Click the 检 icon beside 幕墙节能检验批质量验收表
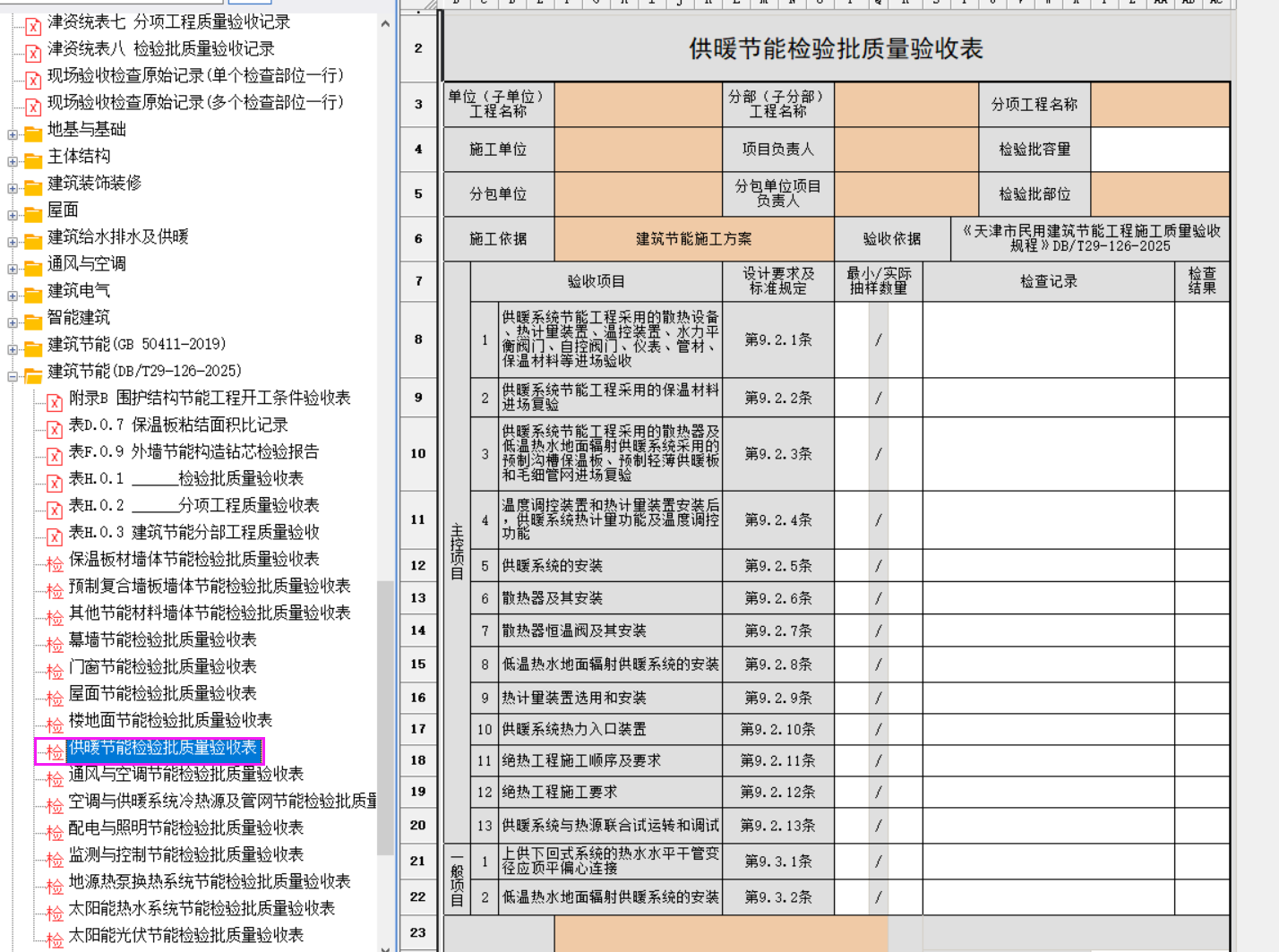 55,644
